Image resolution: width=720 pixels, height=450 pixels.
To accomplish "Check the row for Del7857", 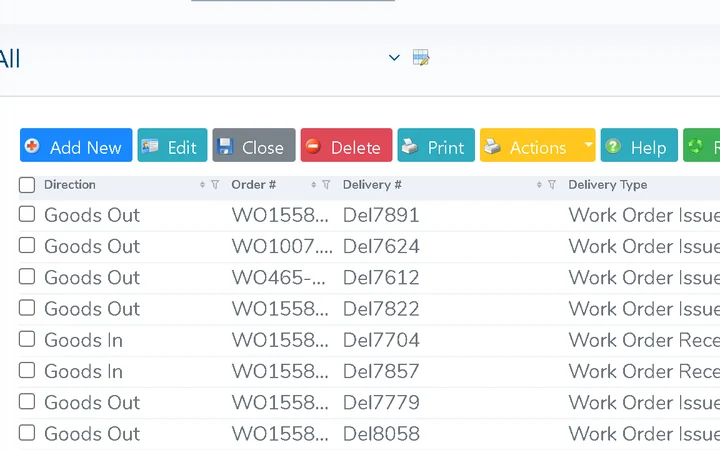I will coord(27,370).
